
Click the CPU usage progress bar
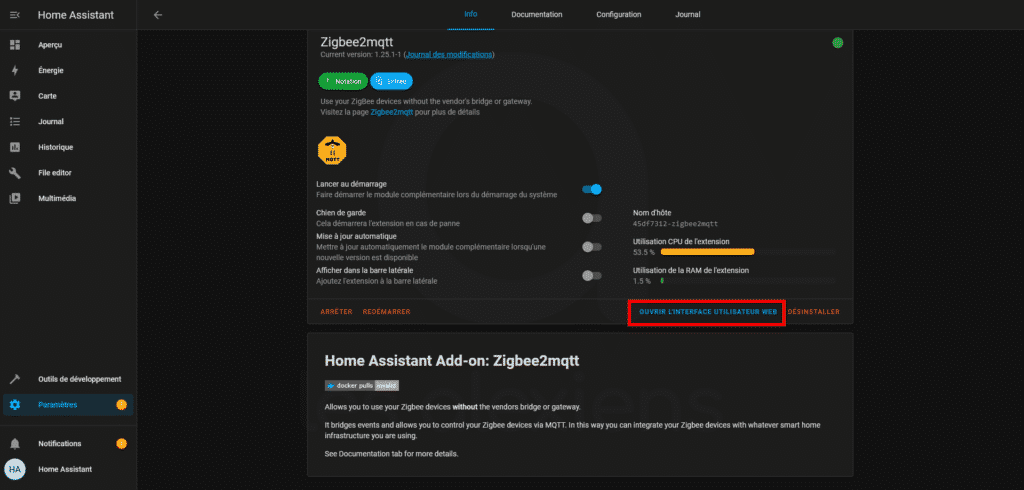click(x=748, y=252)
